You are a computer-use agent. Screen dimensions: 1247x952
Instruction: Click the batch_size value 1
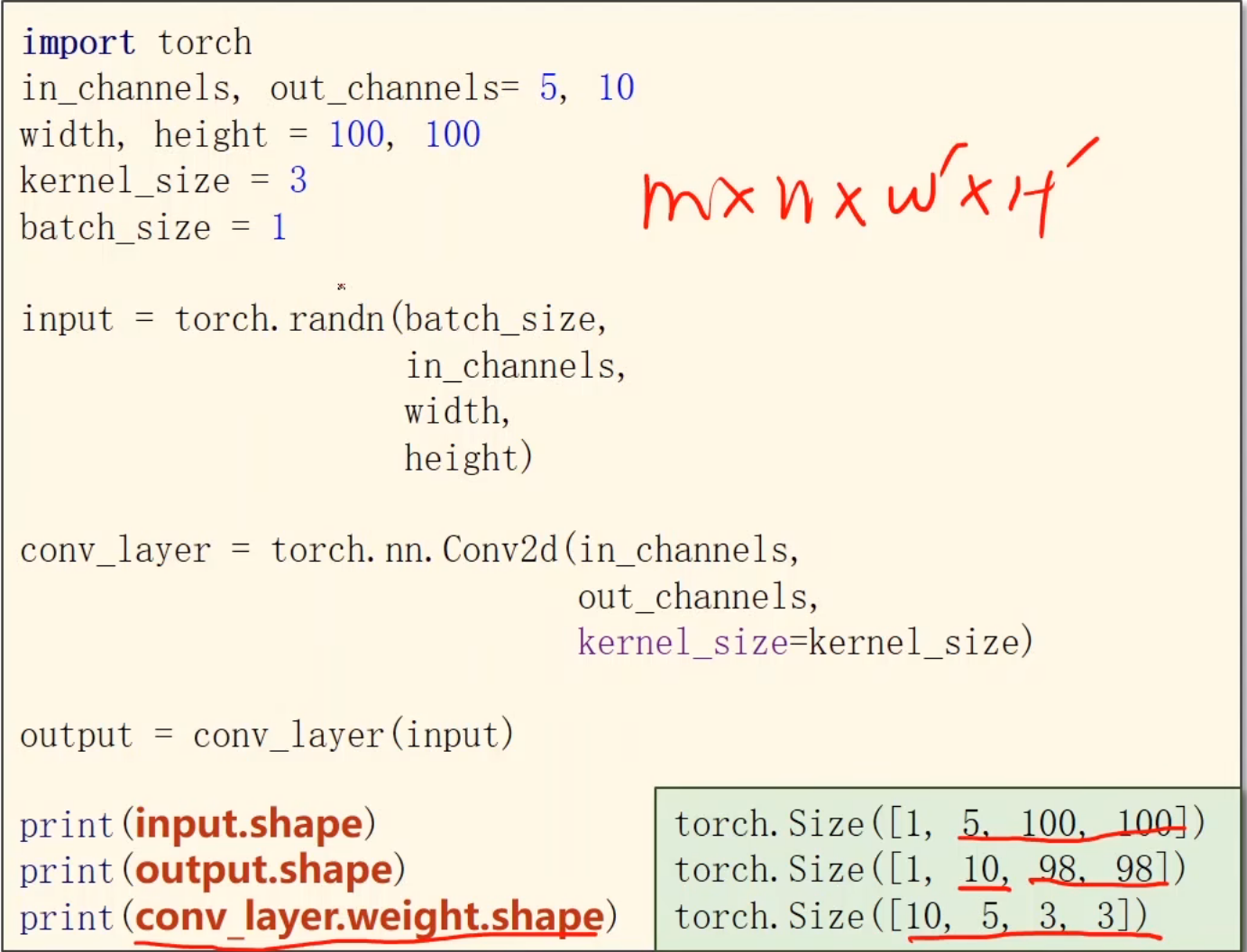coord(279,227)
